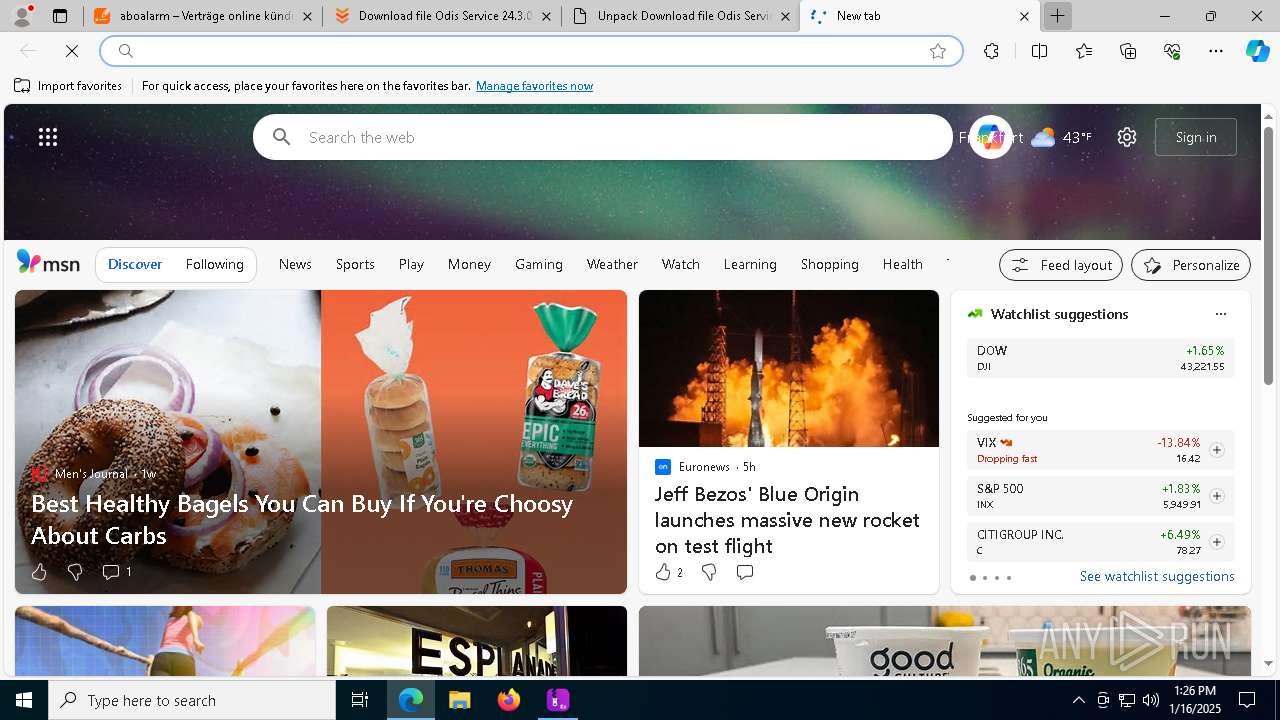1280x720 pixels.
Task: Click the Search the web field
Action: click(x=603, y=137)
